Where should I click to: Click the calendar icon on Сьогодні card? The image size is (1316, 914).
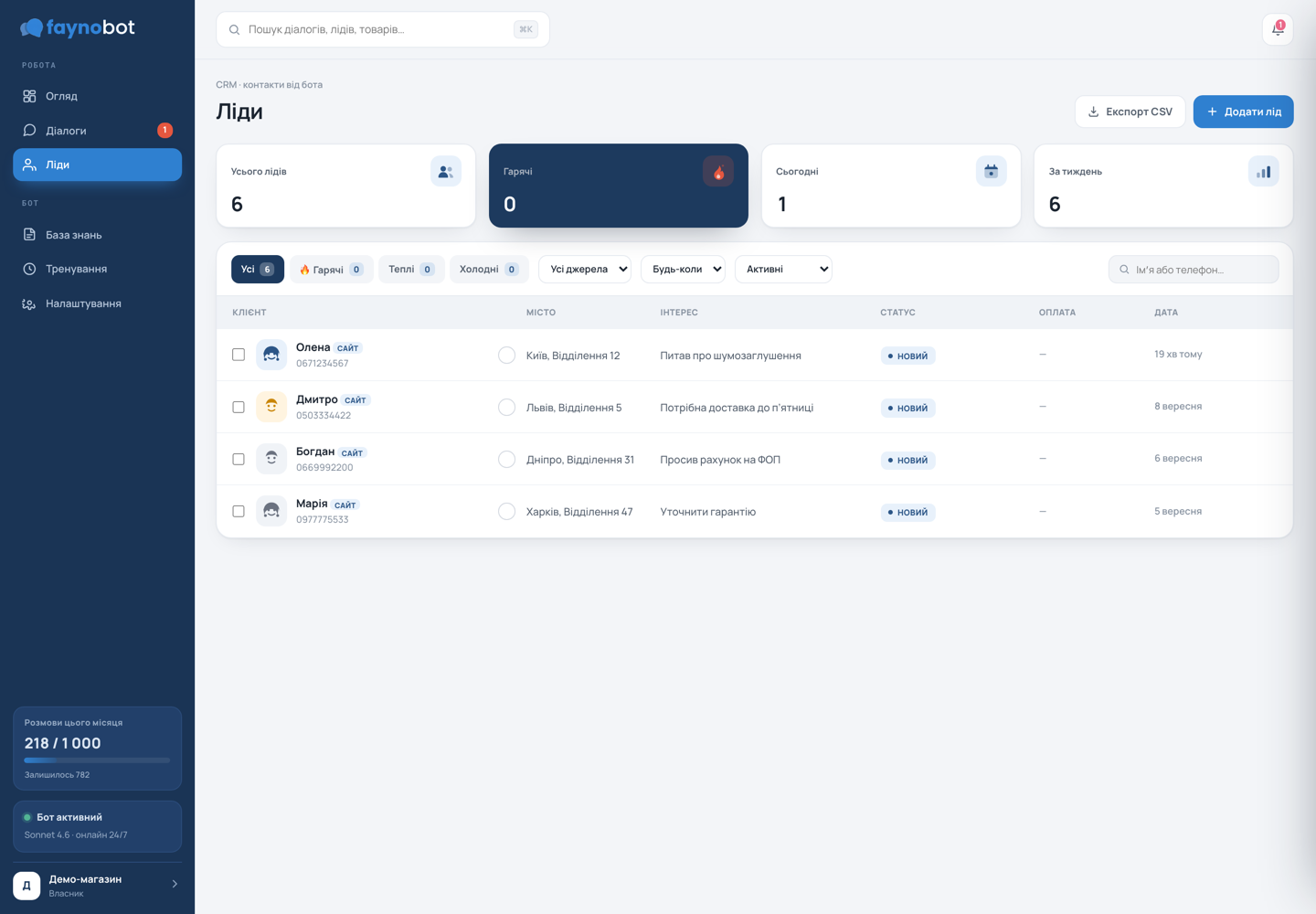point(991,171)
